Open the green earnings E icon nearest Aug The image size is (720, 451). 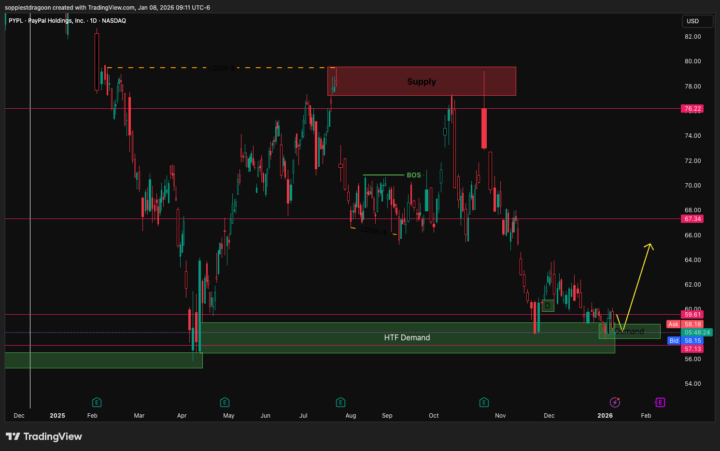click(340, 403)
